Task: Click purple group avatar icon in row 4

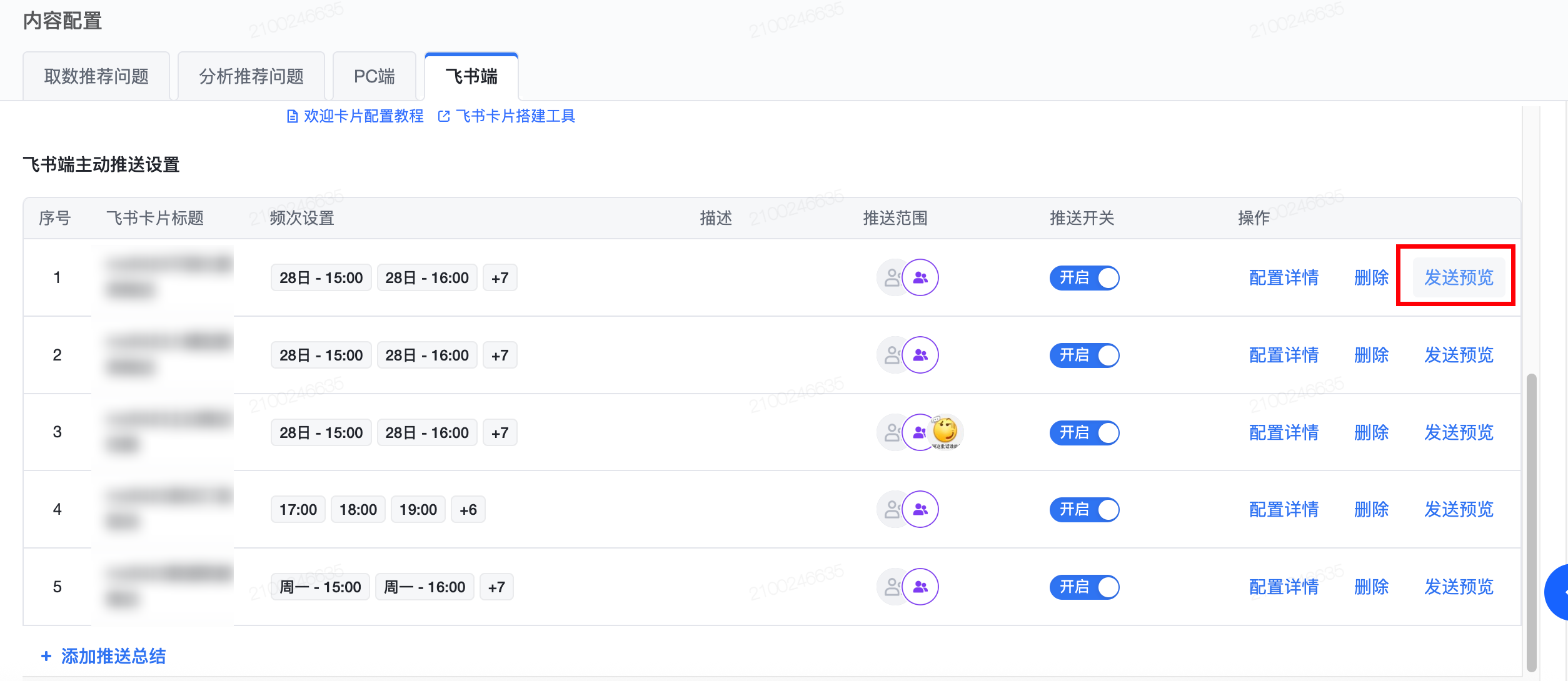Action: pos(920,509)
